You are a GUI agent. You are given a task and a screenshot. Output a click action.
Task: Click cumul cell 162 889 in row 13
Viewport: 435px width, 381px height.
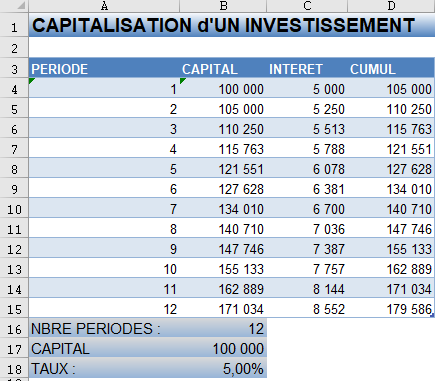[391, 269]
